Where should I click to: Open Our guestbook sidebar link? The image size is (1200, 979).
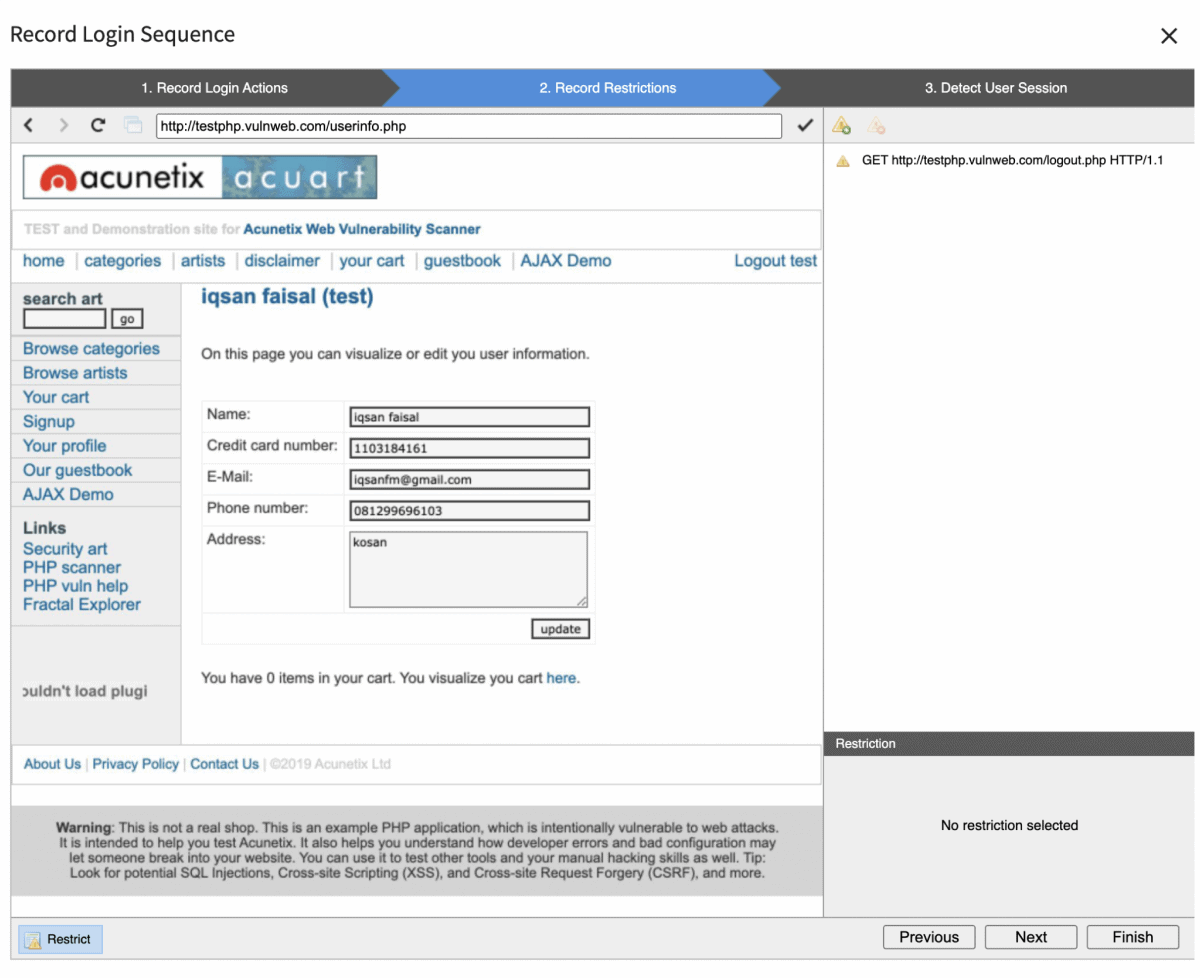click(x=77, y=470)
